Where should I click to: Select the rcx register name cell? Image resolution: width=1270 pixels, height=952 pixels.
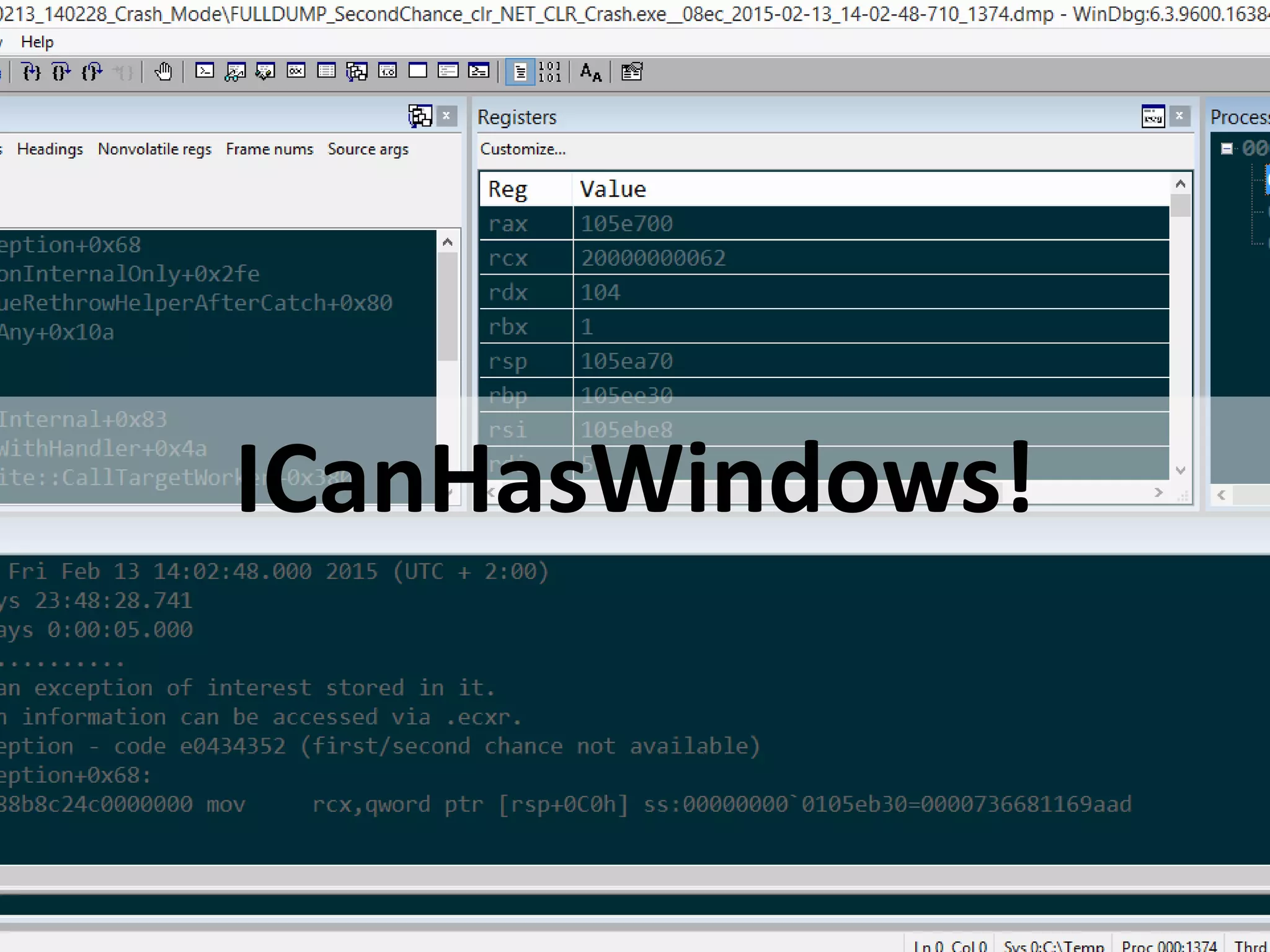(526, 258)
